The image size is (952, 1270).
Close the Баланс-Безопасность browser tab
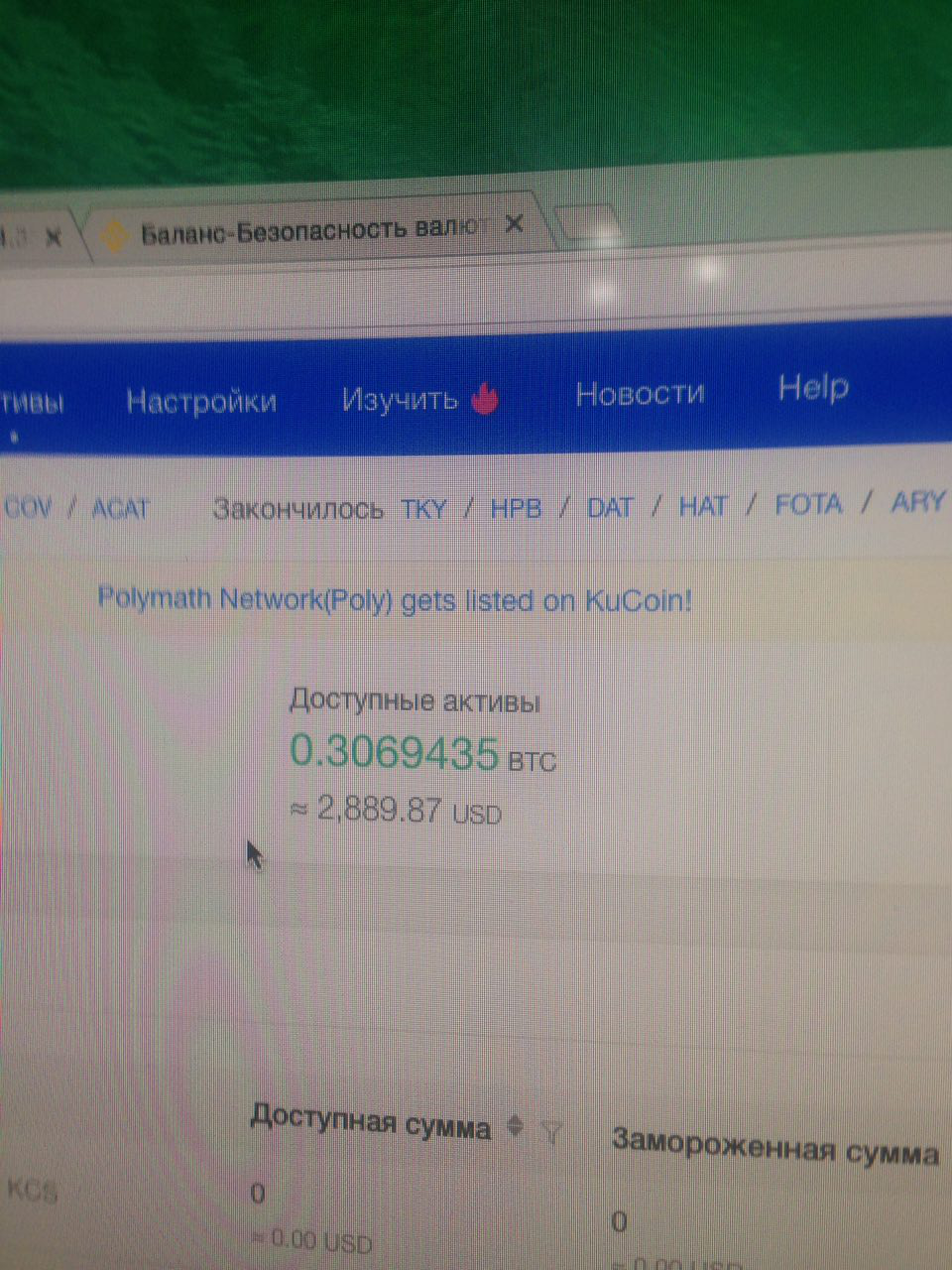(x=514, y=224)
